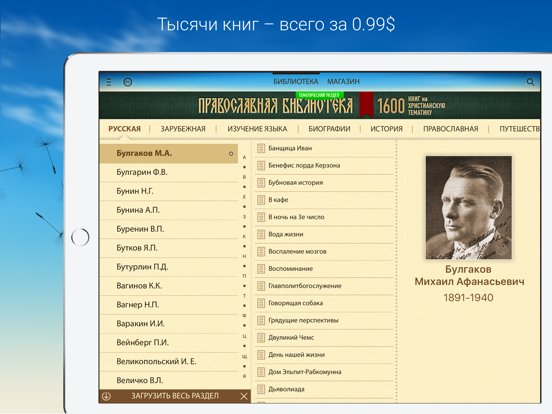Open book icon for Бенефис лорда Керзона

261,165
